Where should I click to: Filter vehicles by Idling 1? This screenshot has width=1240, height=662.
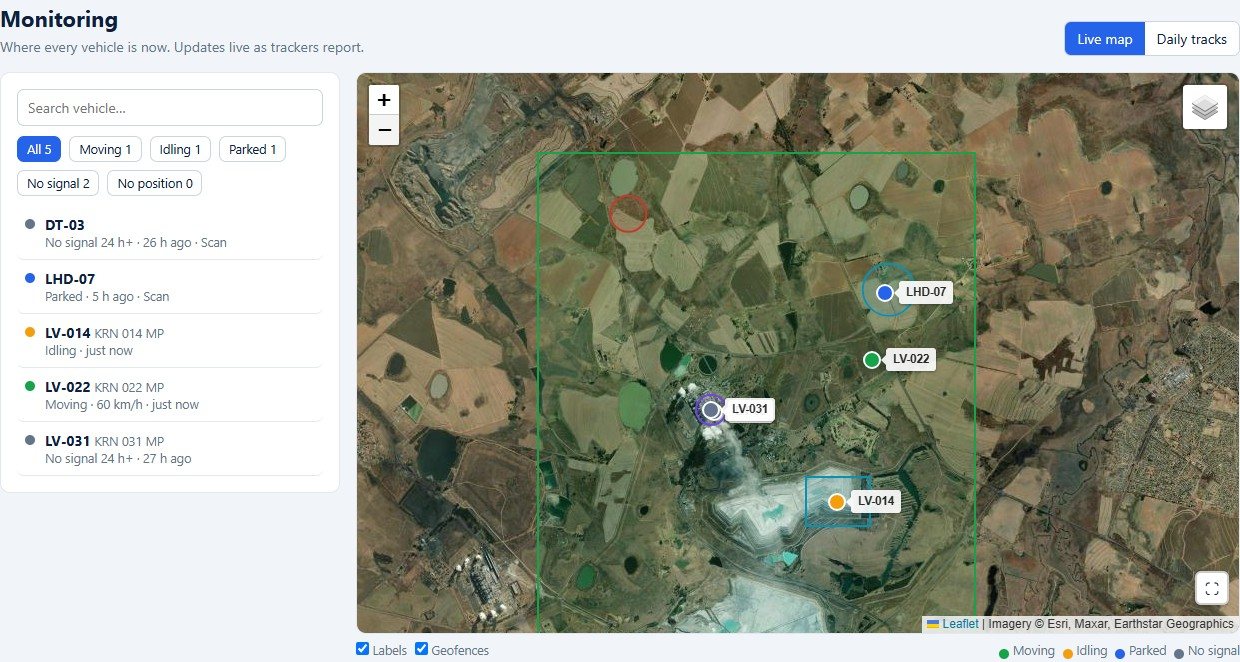click(x=180, y=149)
